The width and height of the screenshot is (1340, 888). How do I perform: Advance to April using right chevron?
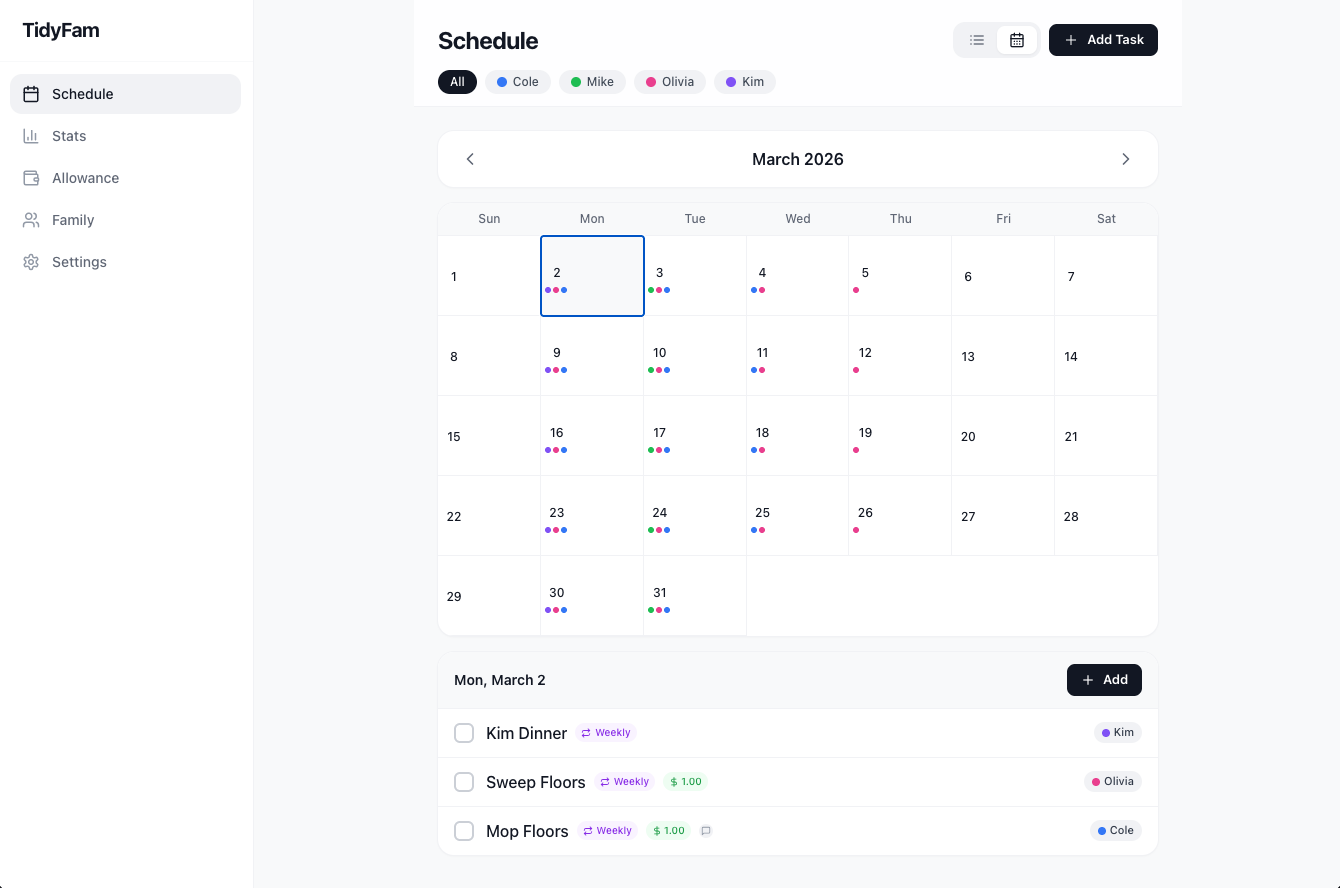(1126, 158)
